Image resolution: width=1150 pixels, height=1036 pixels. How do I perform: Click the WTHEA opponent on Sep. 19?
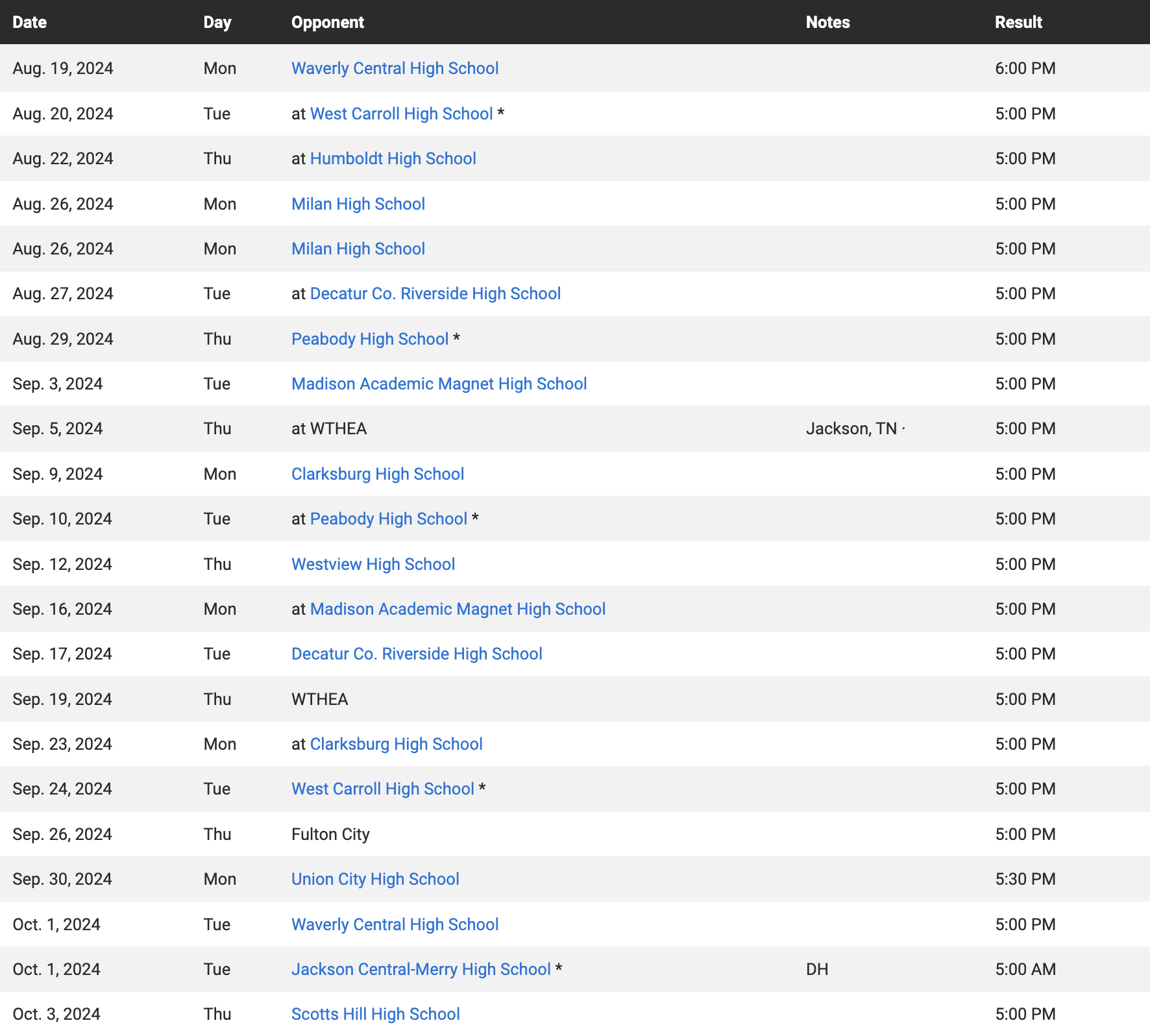coord(320,699)
